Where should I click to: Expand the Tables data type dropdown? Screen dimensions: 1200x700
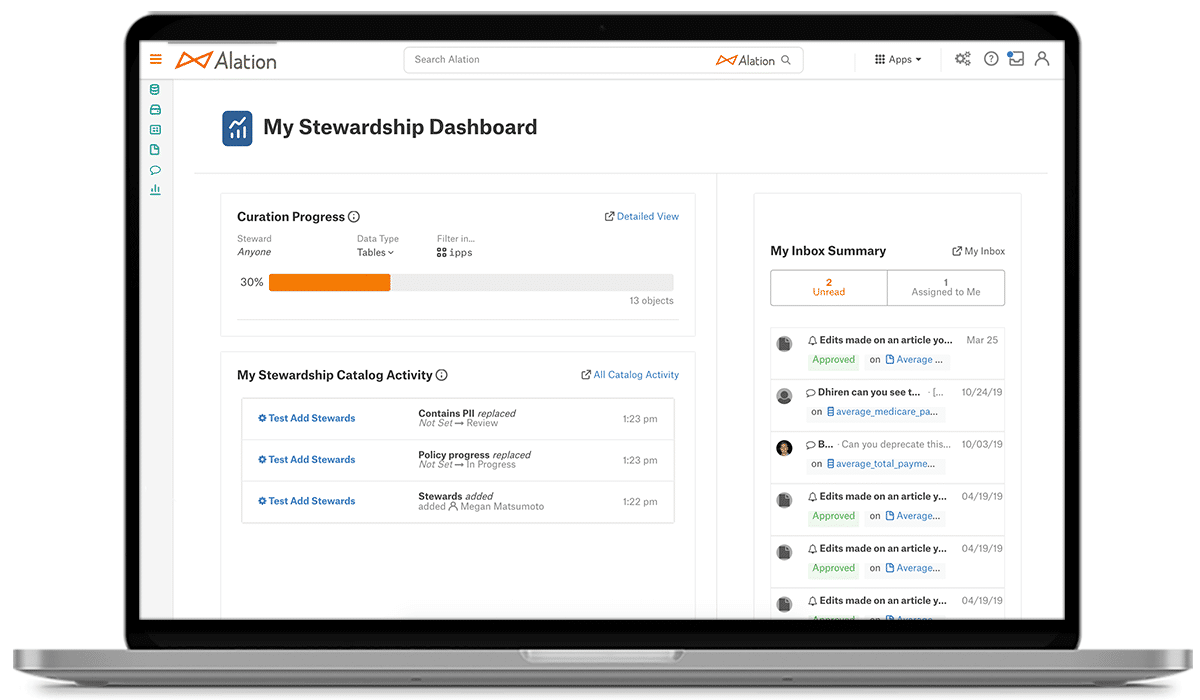[375, 252]
